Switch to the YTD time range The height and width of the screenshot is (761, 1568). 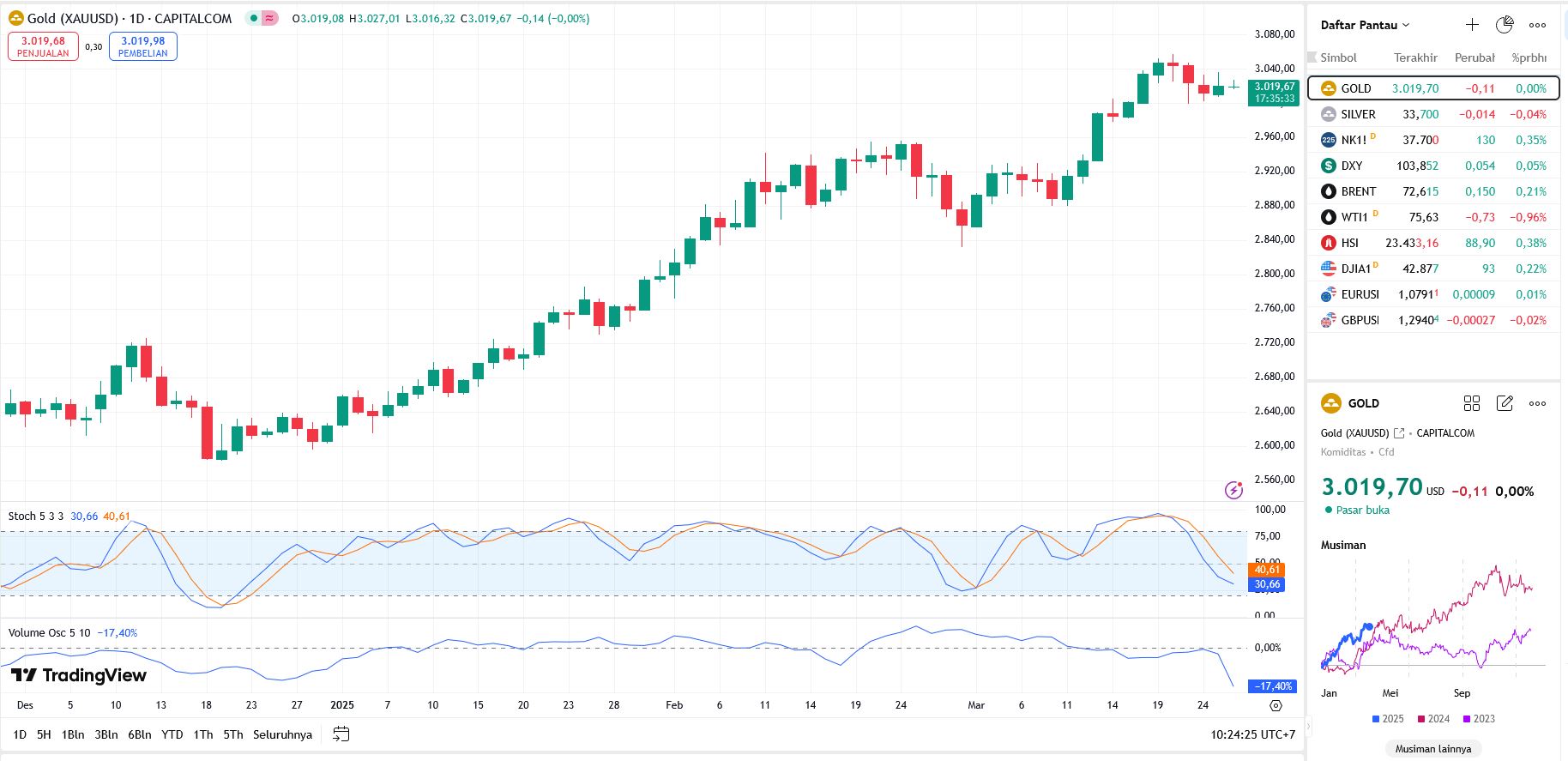(x=172, y=734)
